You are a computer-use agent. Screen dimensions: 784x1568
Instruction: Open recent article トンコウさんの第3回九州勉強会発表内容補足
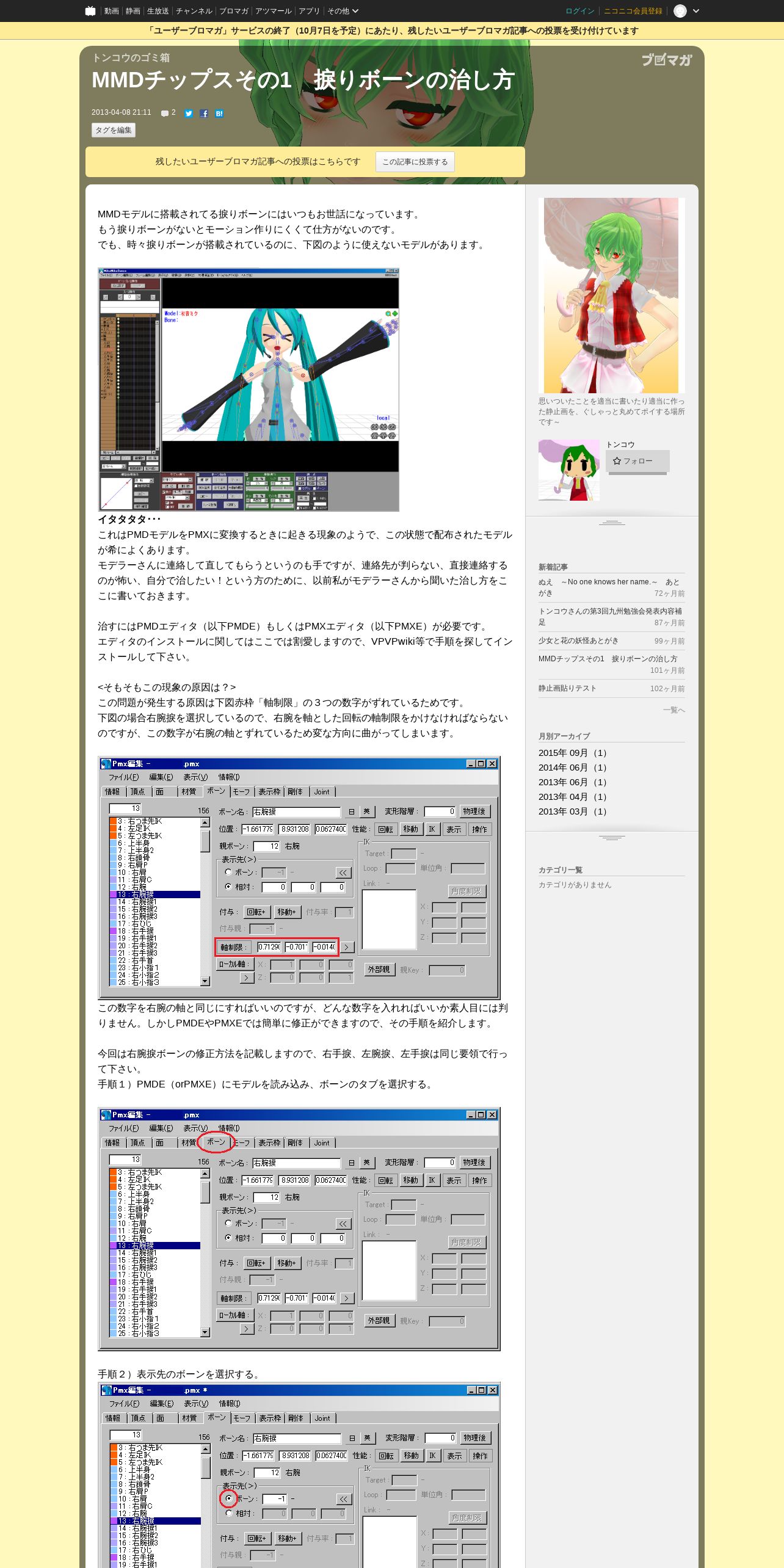(x=611, y=617)
